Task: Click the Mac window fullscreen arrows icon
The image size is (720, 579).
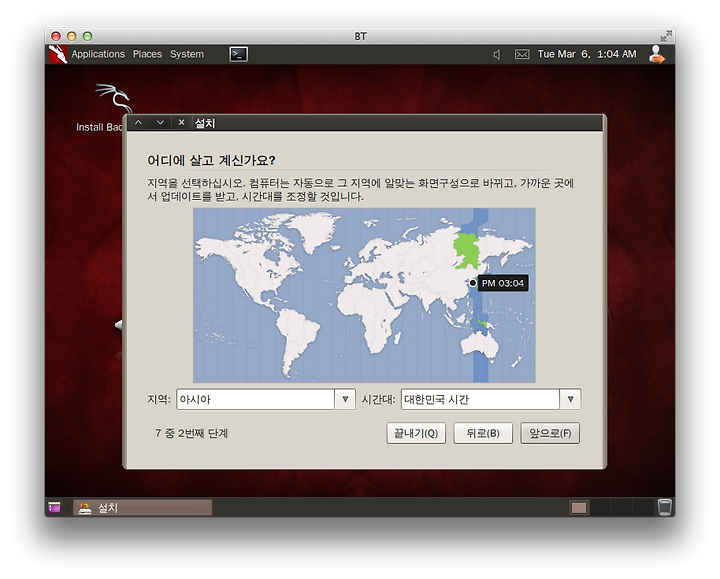Action: point(665,36)
